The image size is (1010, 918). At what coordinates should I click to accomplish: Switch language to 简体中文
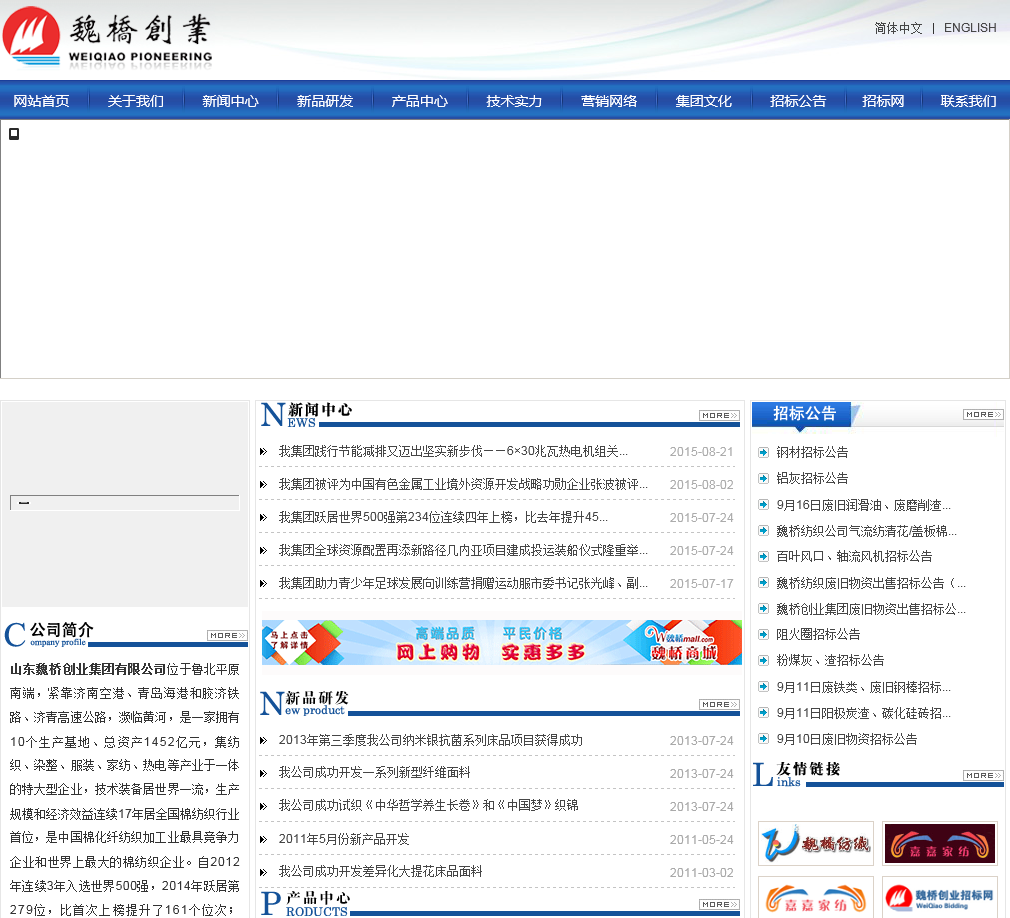[x=899, y=28]
